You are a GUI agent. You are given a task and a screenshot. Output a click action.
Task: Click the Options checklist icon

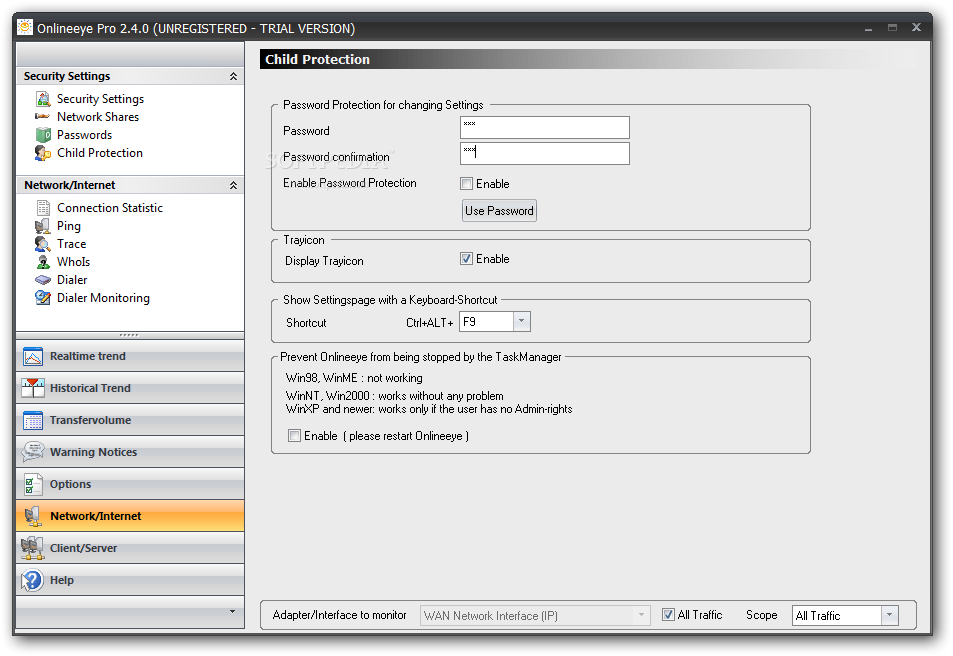click(33, 484)
